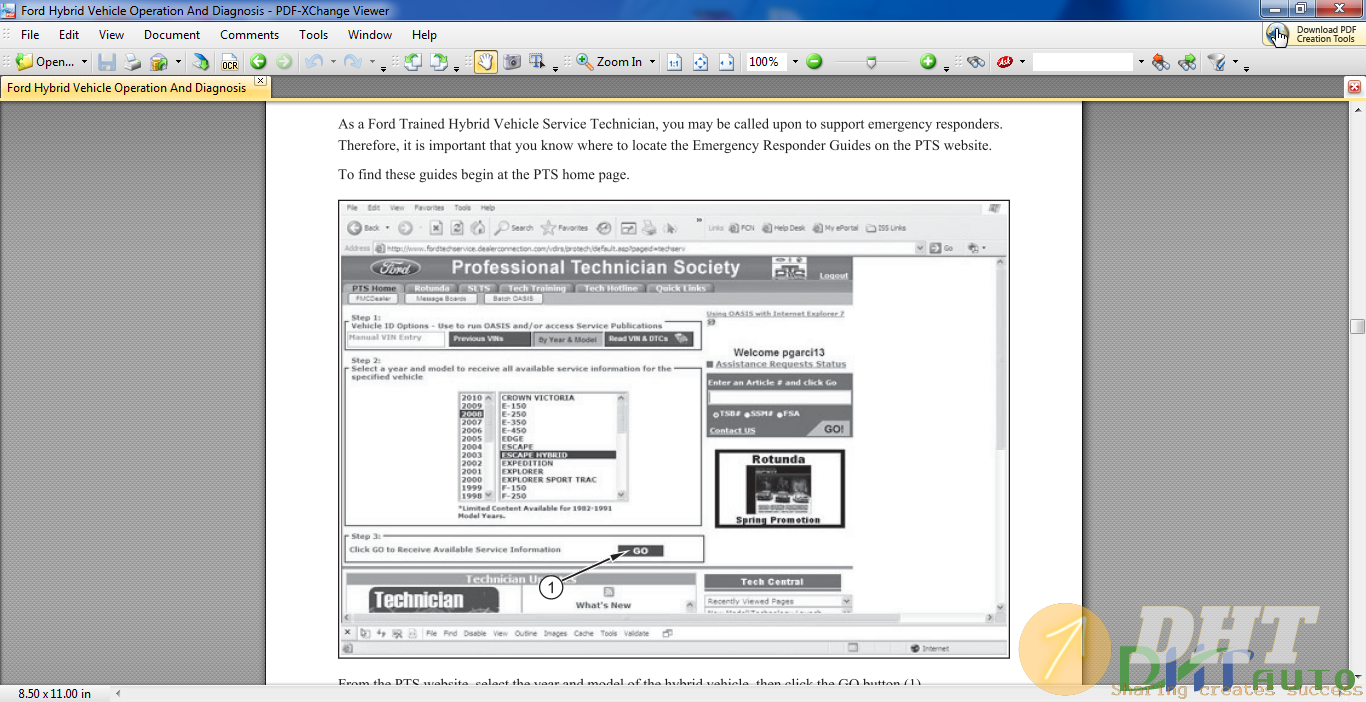This screenshot has width=1366, height=702.
Task: Open the File menu
Action: pyautogui.click(x=30, y=34)
